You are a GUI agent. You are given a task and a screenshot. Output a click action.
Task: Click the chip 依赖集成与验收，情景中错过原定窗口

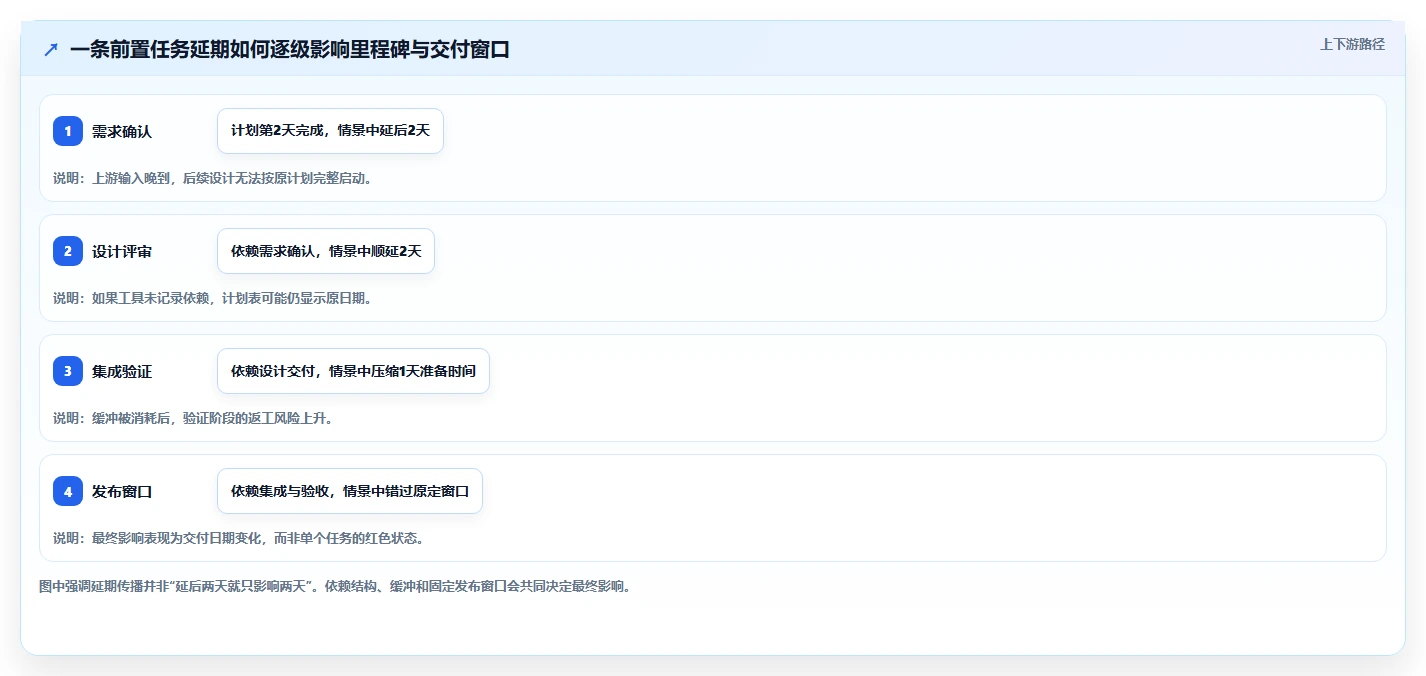[x=350, y=491]
